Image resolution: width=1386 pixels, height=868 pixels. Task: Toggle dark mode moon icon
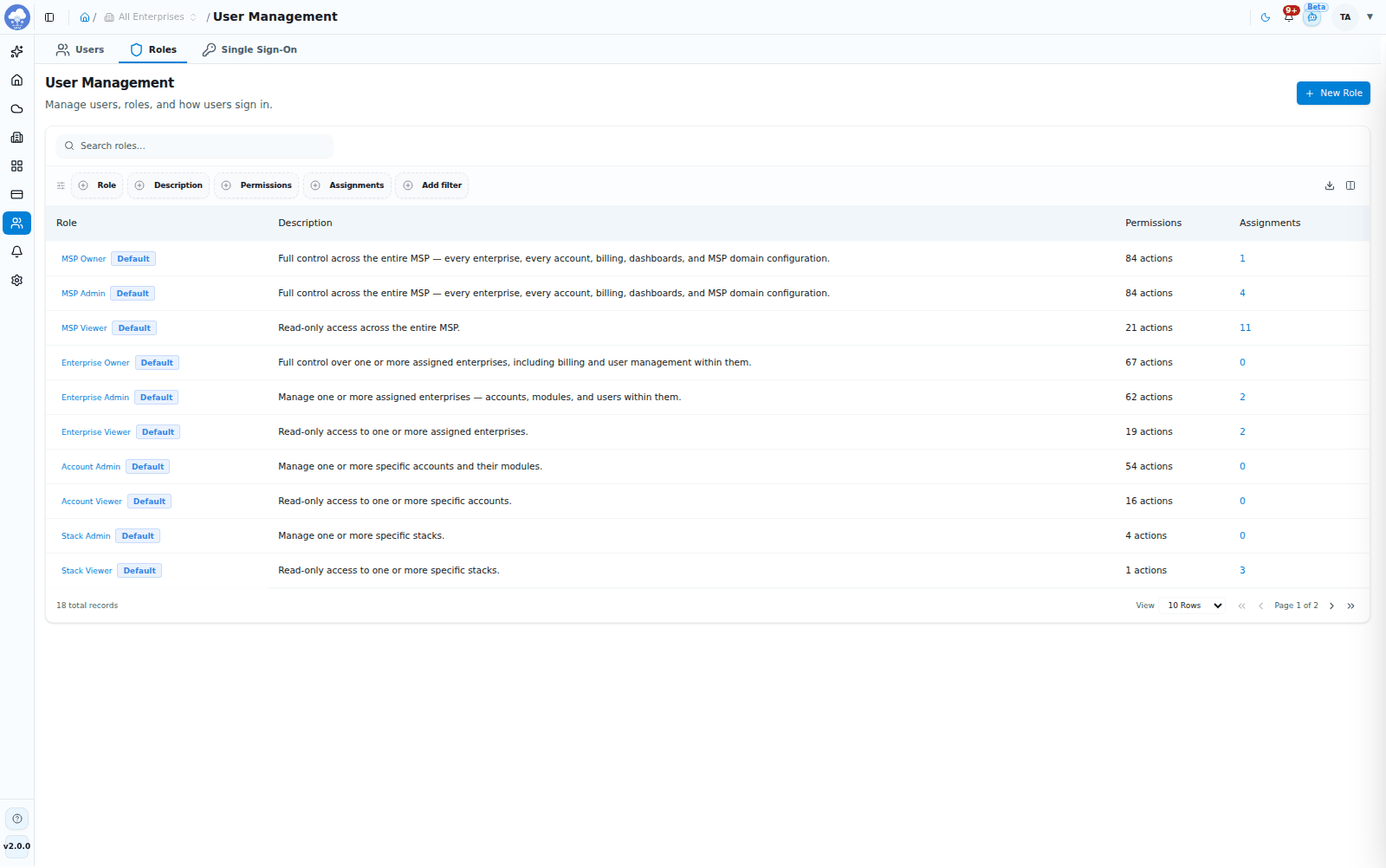1266,17
